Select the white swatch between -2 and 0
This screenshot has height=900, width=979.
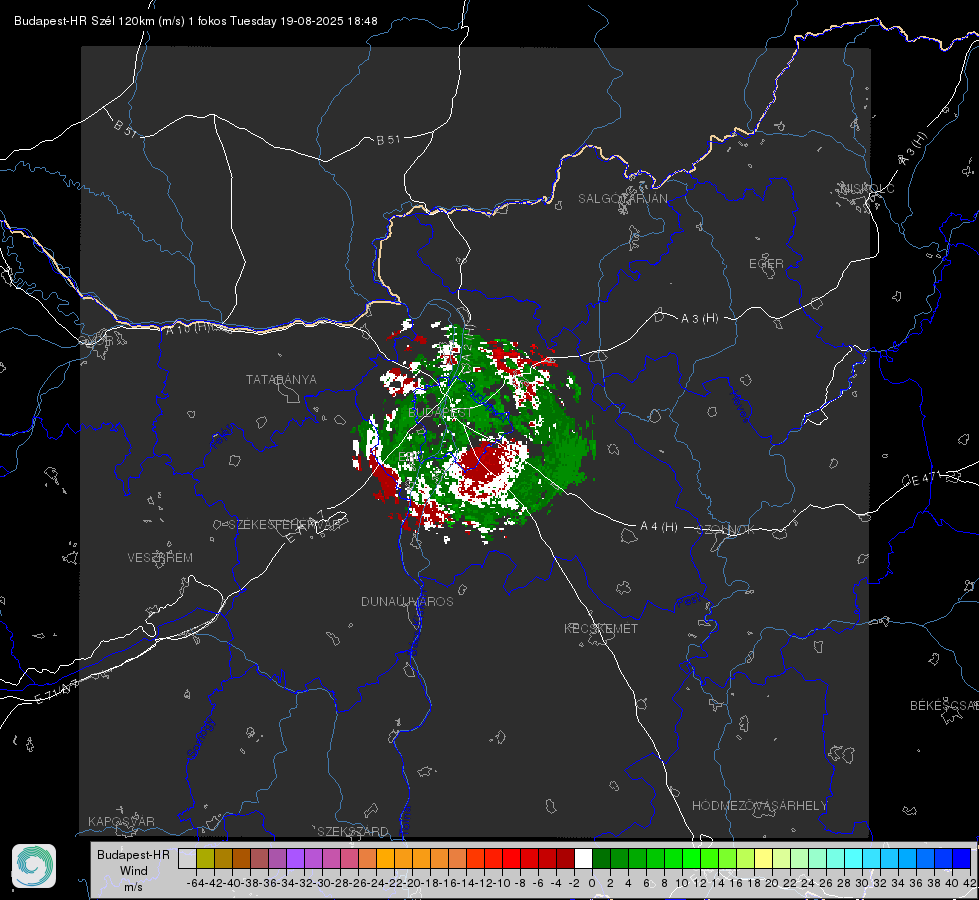[583, 858]
